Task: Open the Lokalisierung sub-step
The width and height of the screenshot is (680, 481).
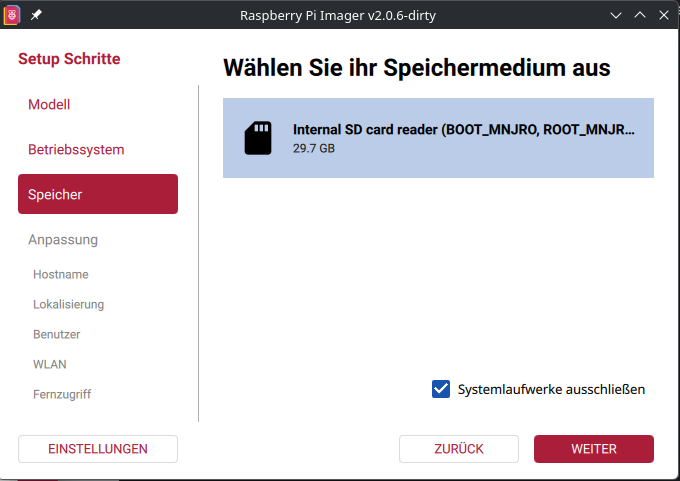Action: coord(68,304)
